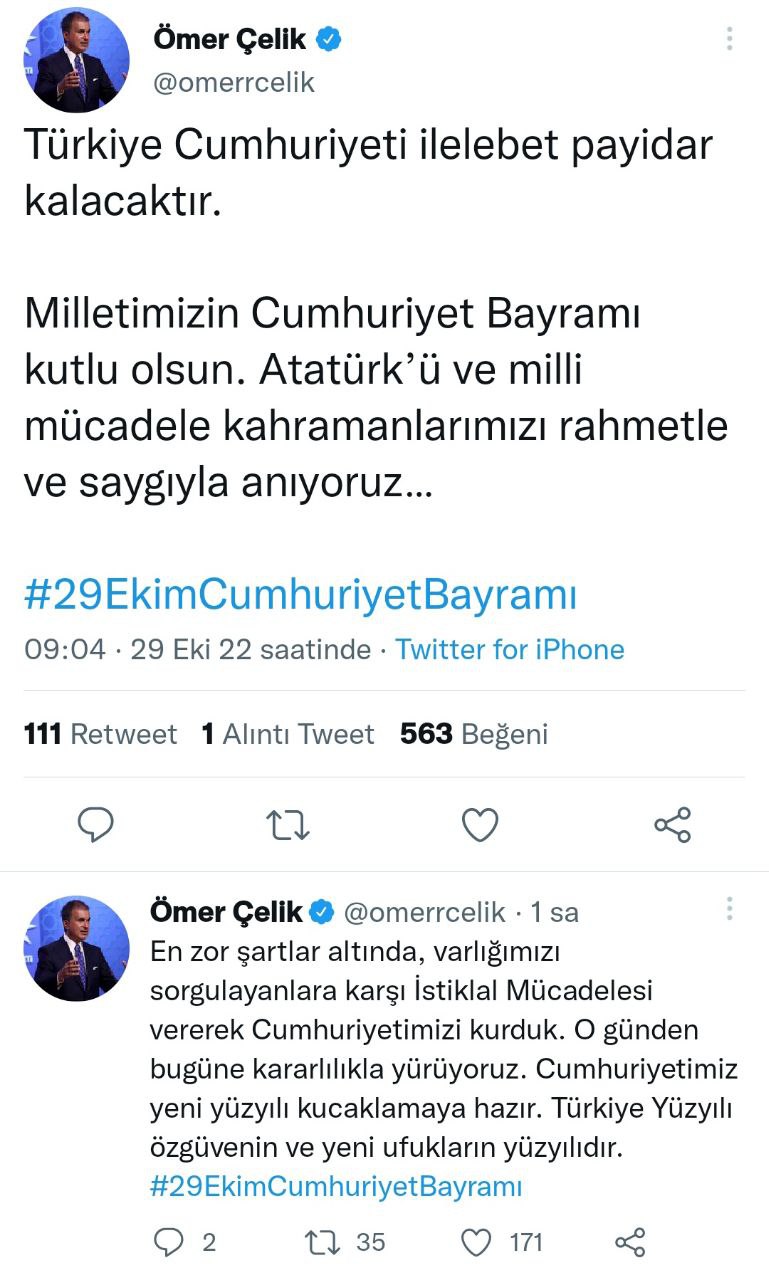Open the @omerrcelik handle at top

[234, 83]
